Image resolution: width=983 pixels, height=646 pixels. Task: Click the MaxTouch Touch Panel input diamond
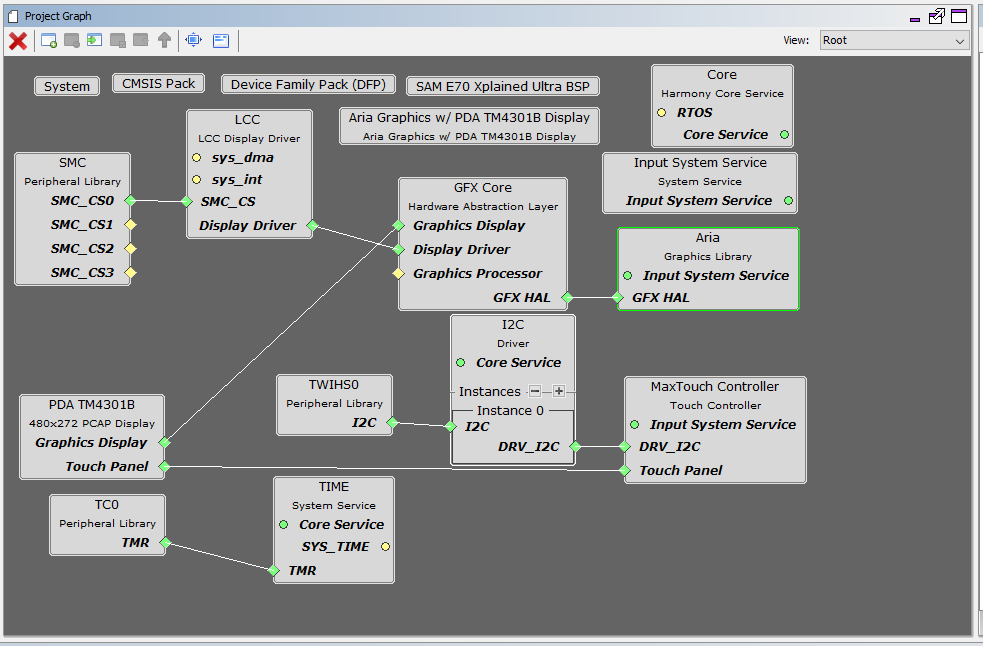[x=624, y=470]
